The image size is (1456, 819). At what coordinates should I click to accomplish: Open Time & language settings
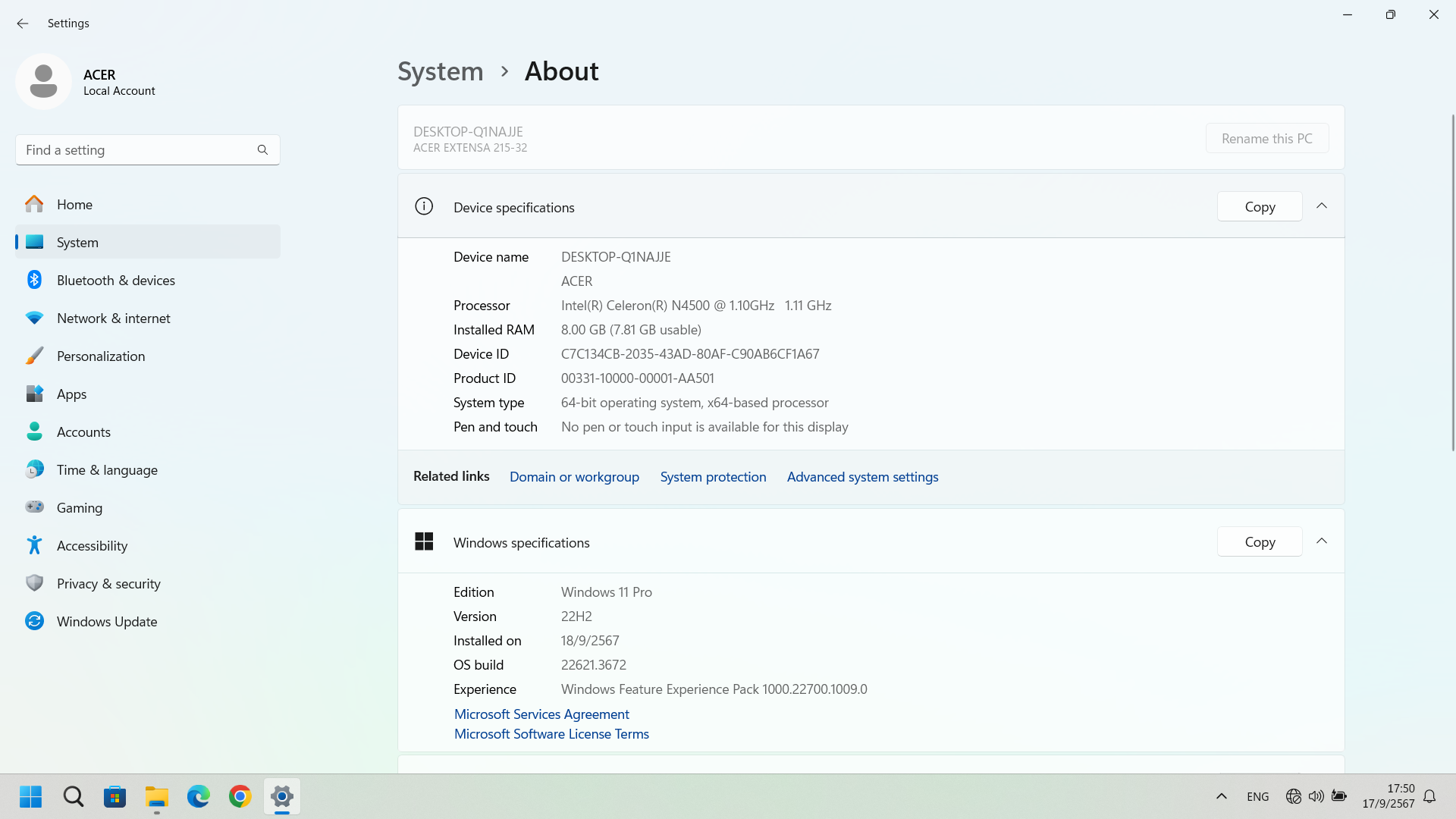(x=148, y=469)
